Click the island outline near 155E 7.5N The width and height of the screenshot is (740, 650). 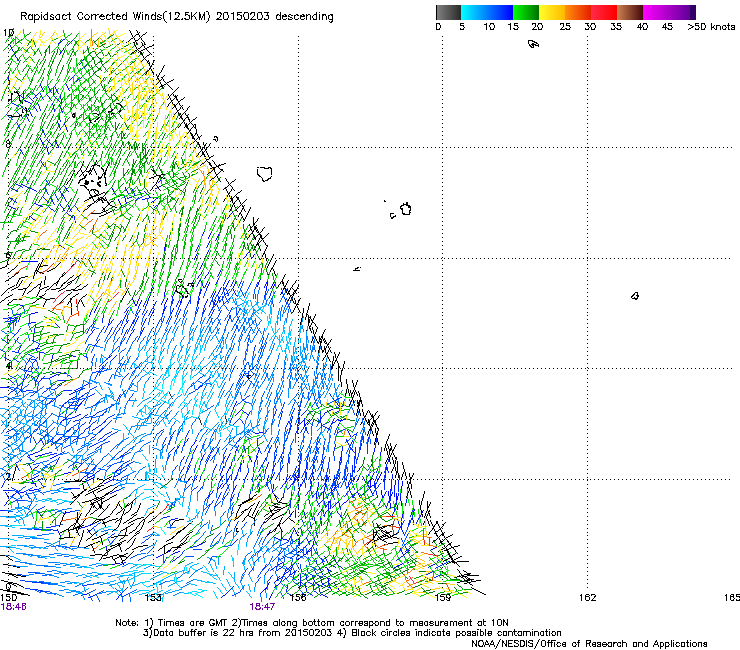[x=265, y=174]
